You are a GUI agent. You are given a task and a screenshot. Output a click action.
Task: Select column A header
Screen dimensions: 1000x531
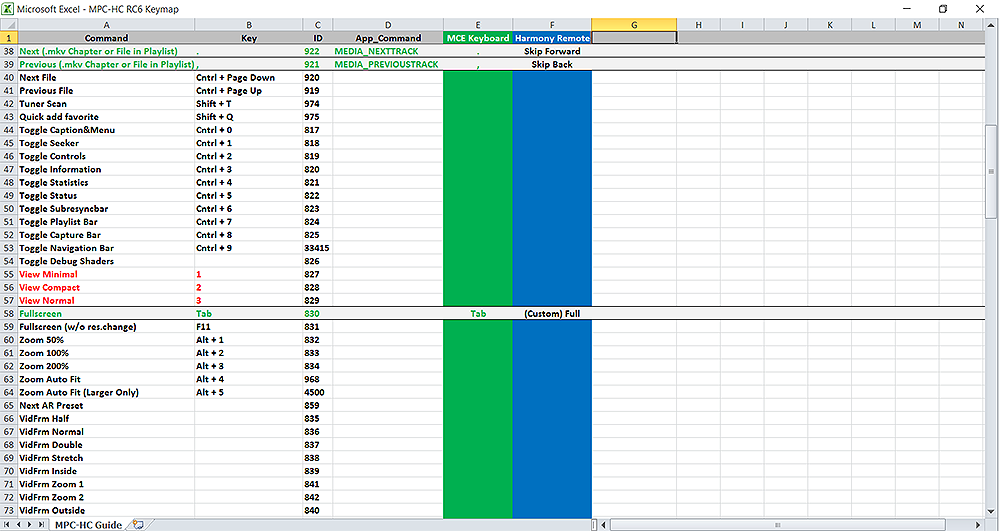[x=106, y=25]
